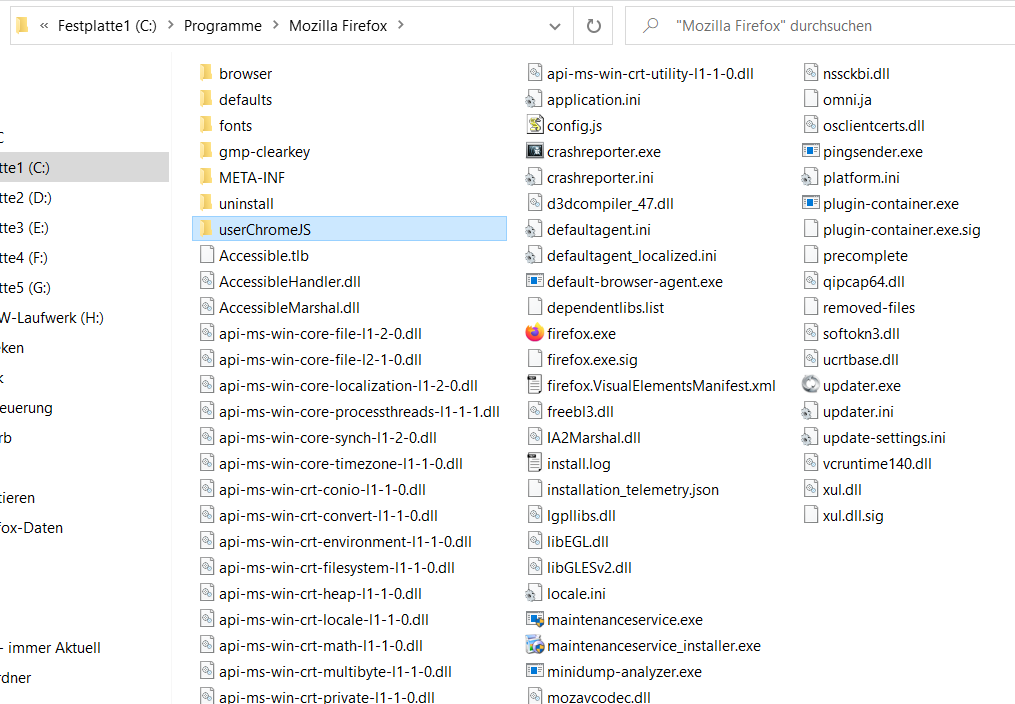Click the Accessible.tlb file icon
Viewport: 1015px width, 704px height.
tap(206, 255)
